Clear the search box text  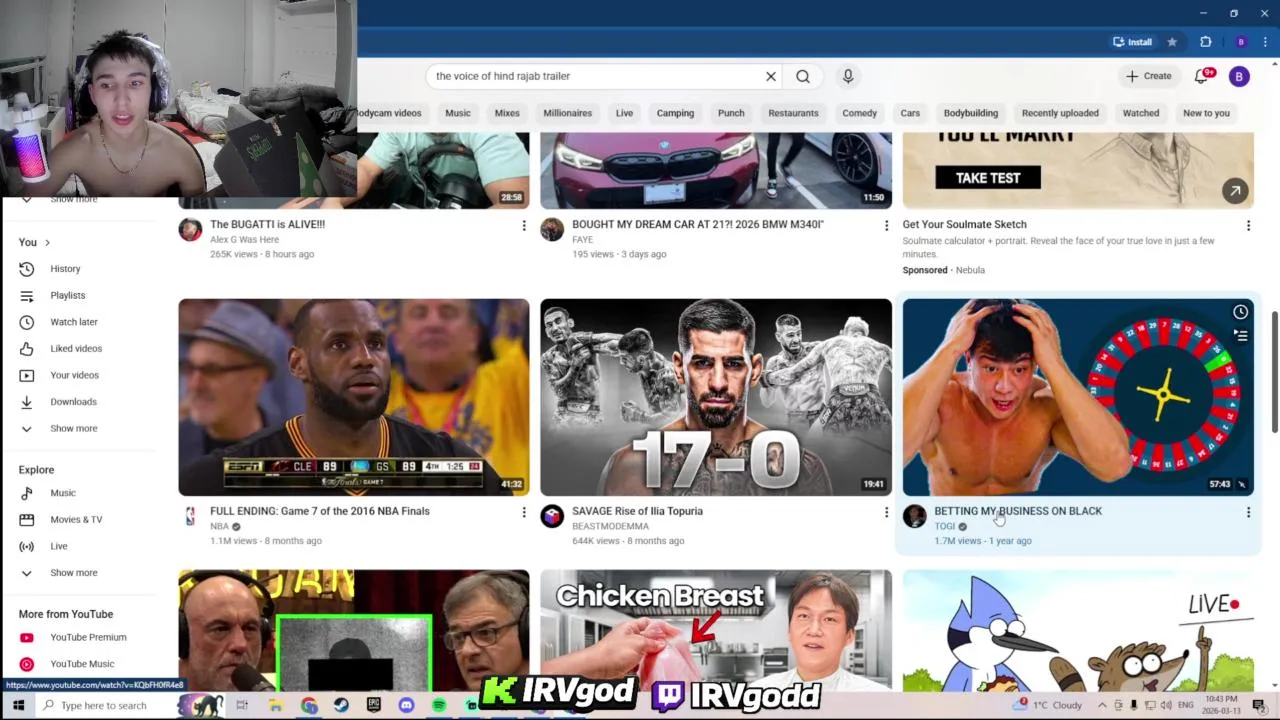click(x=771, y=76)
